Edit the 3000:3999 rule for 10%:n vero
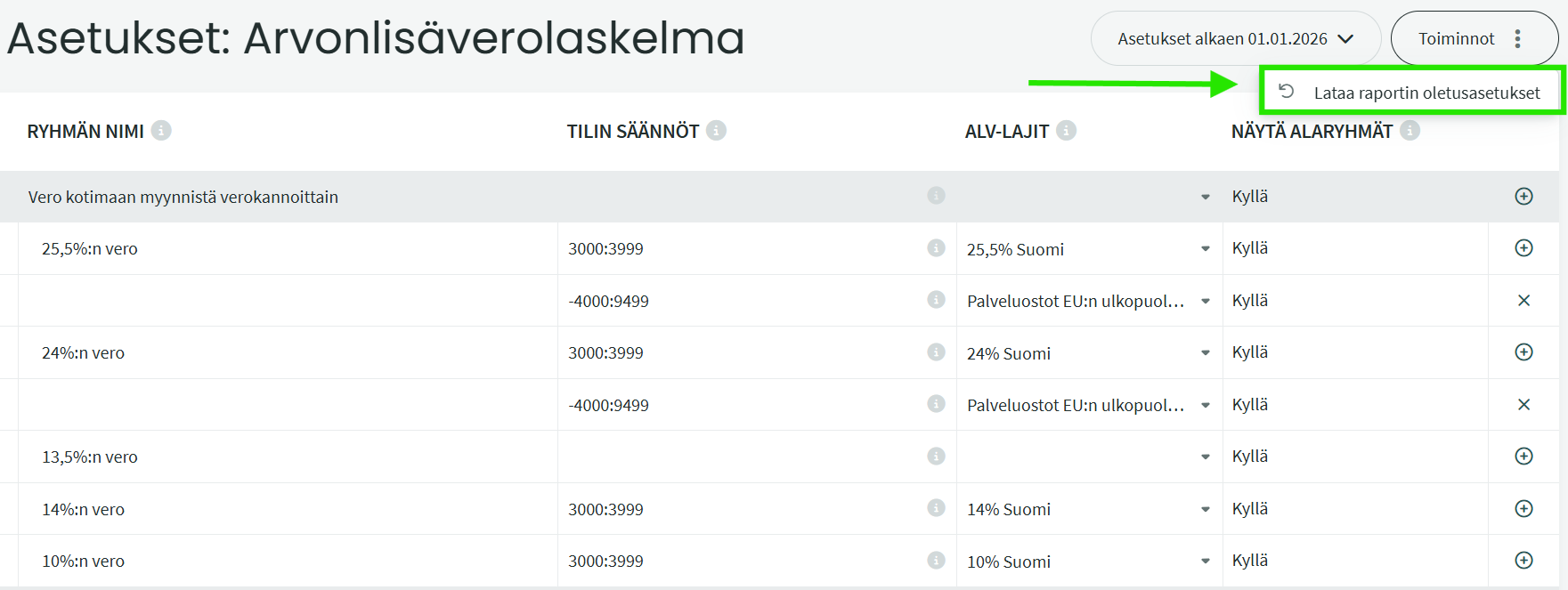Screen dimensions: 1568x590 point(605,562)
